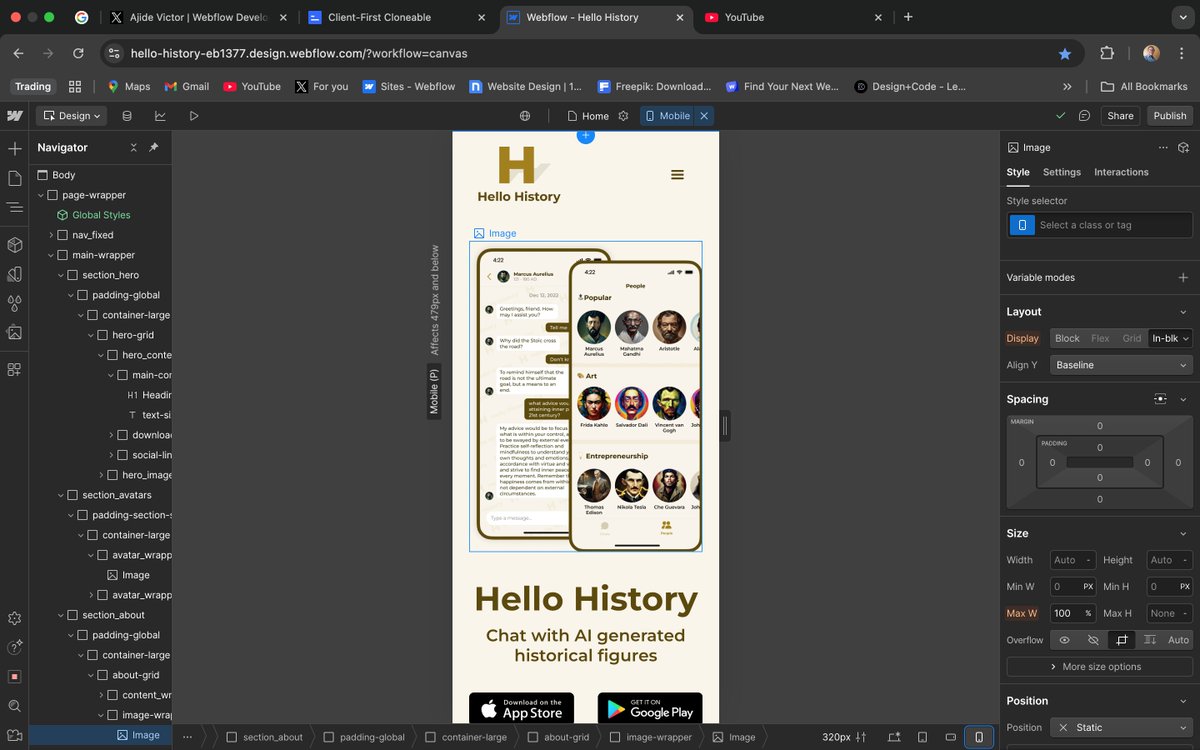Close the Navigator panel X icon

tap(134, 148)
